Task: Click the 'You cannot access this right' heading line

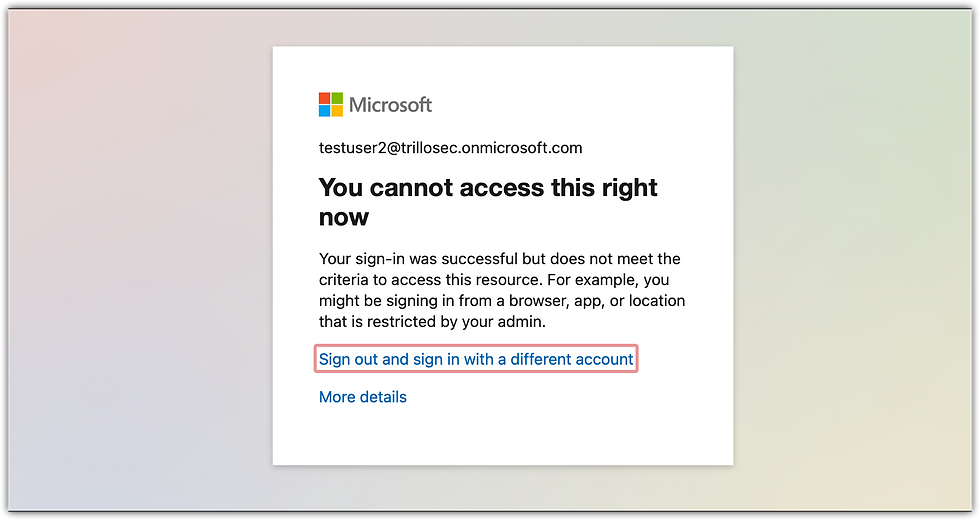Action: (488, 188)
